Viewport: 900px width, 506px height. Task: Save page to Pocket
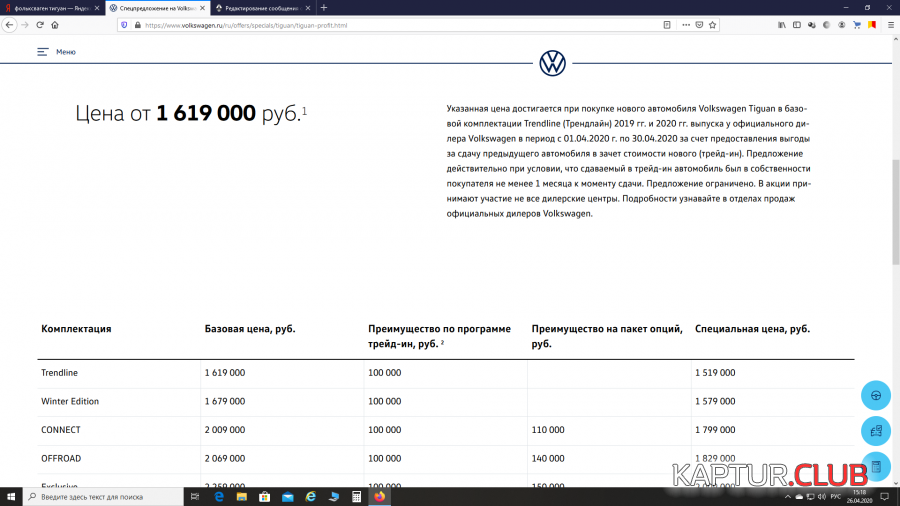699,25
